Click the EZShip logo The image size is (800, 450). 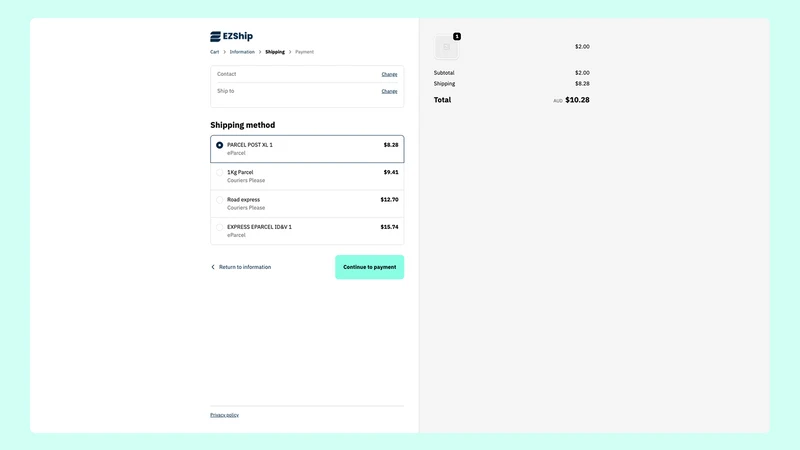[x=231, y=36]
